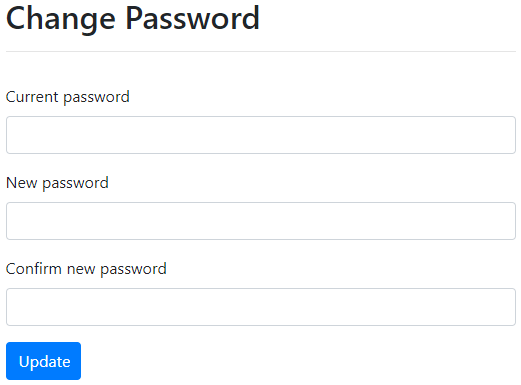Place cursor in second password box
Viewport: 521px width, 385px height.
tap(261, 221)
